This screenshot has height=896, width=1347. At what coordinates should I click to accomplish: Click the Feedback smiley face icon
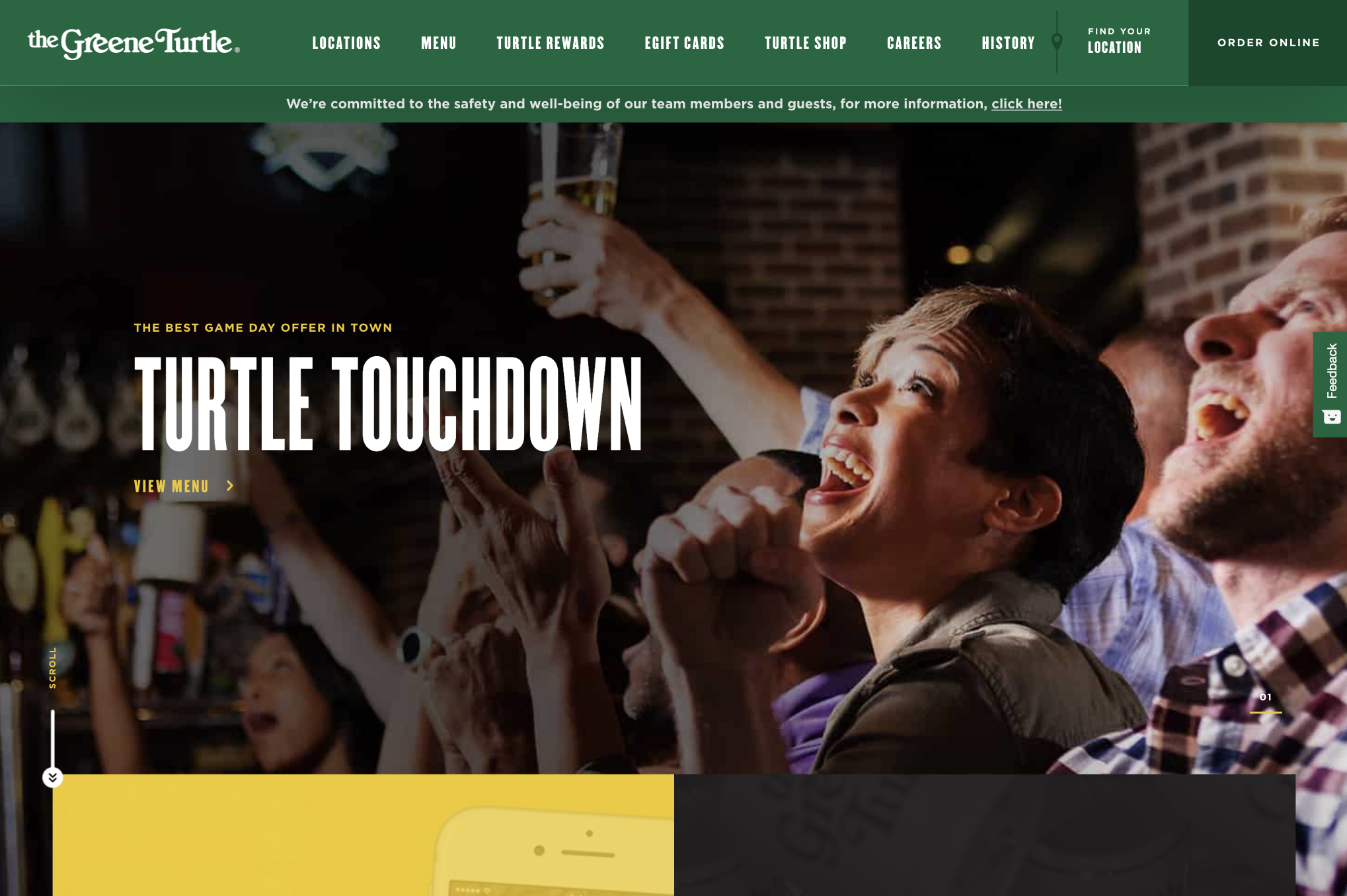(x=1331, y=416)
